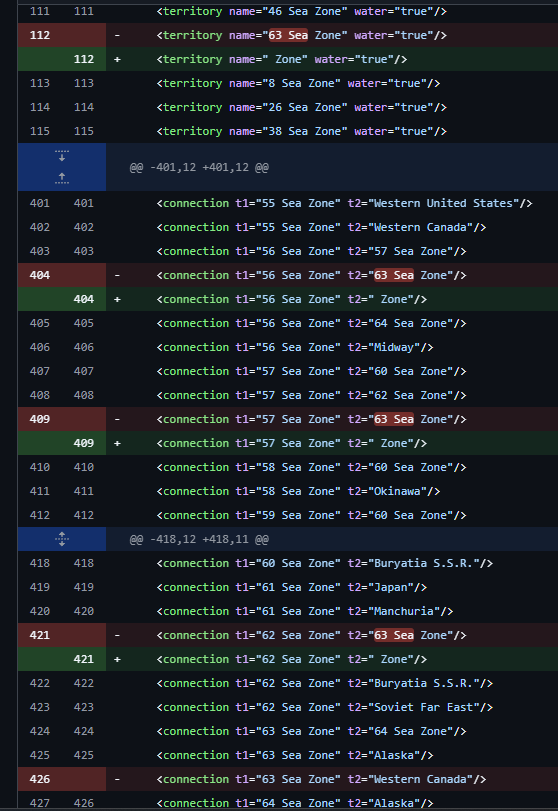Expand all hidden lines before the -418,12 hunk

tap(62, 539)
